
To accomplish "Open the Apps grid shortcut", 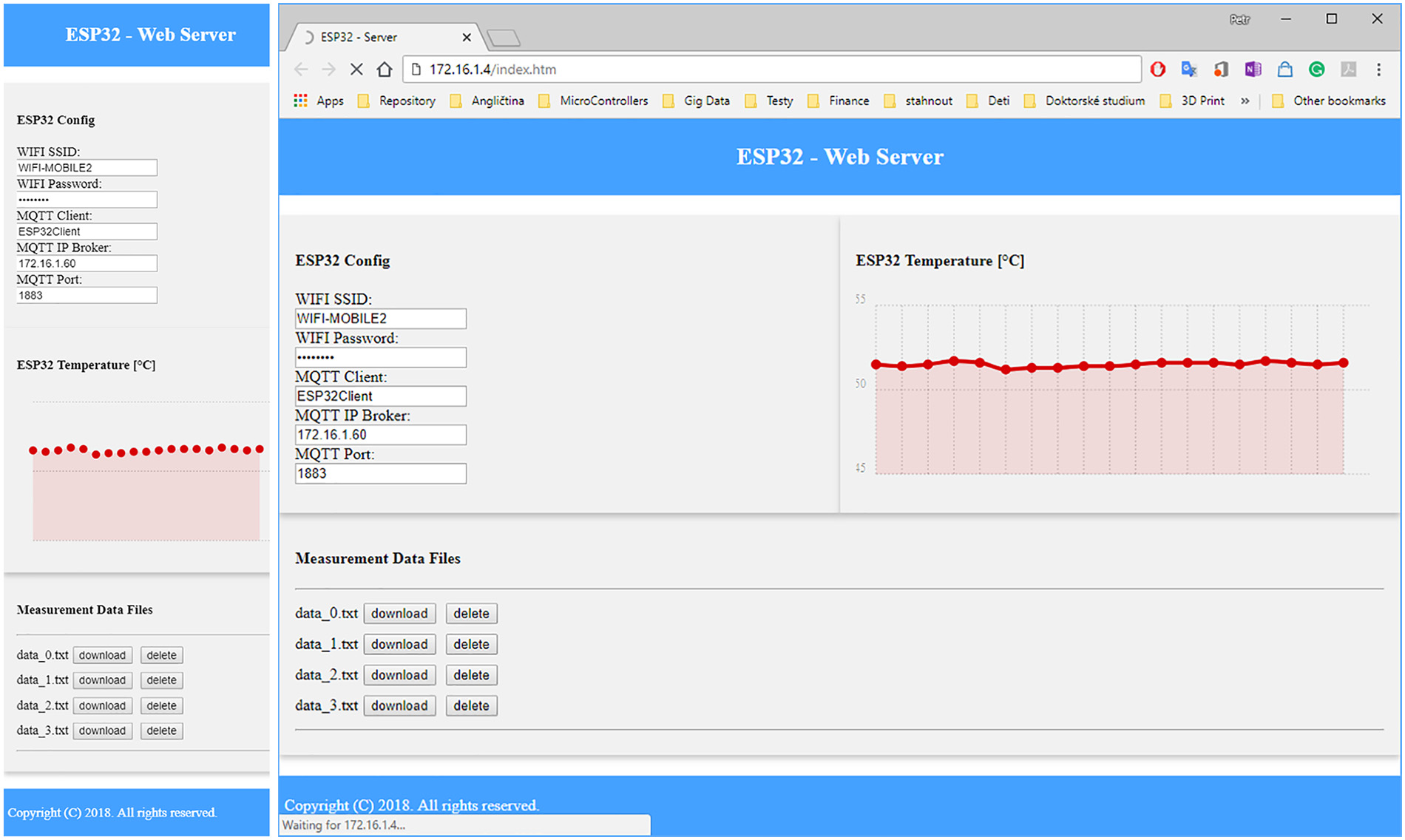I will (319, 101).
